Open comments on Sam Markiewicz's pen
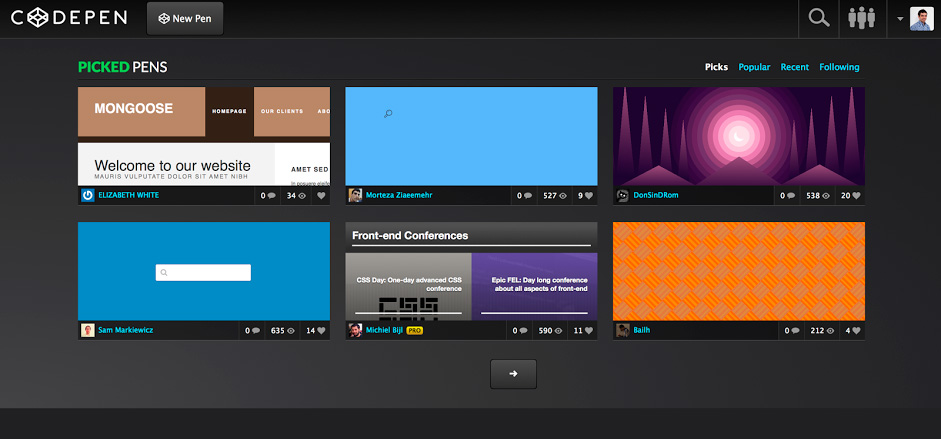Screen dimensions: 941x439 click(252, 330)
